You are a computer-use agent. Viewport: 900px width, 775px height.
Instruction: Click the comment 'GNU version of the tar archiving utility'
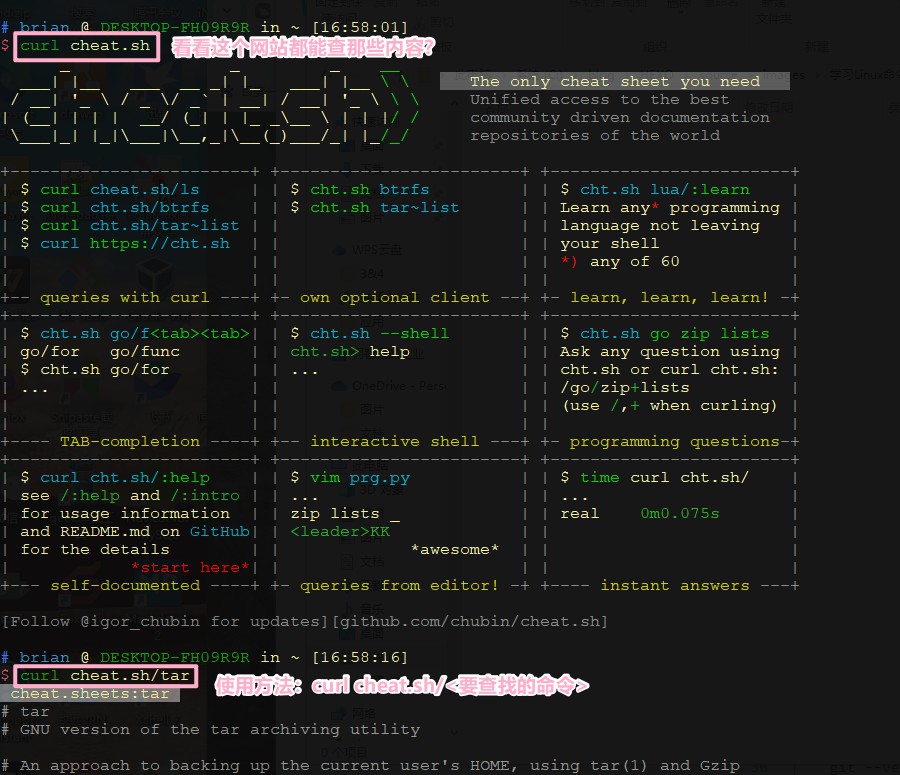click(220, 730)
